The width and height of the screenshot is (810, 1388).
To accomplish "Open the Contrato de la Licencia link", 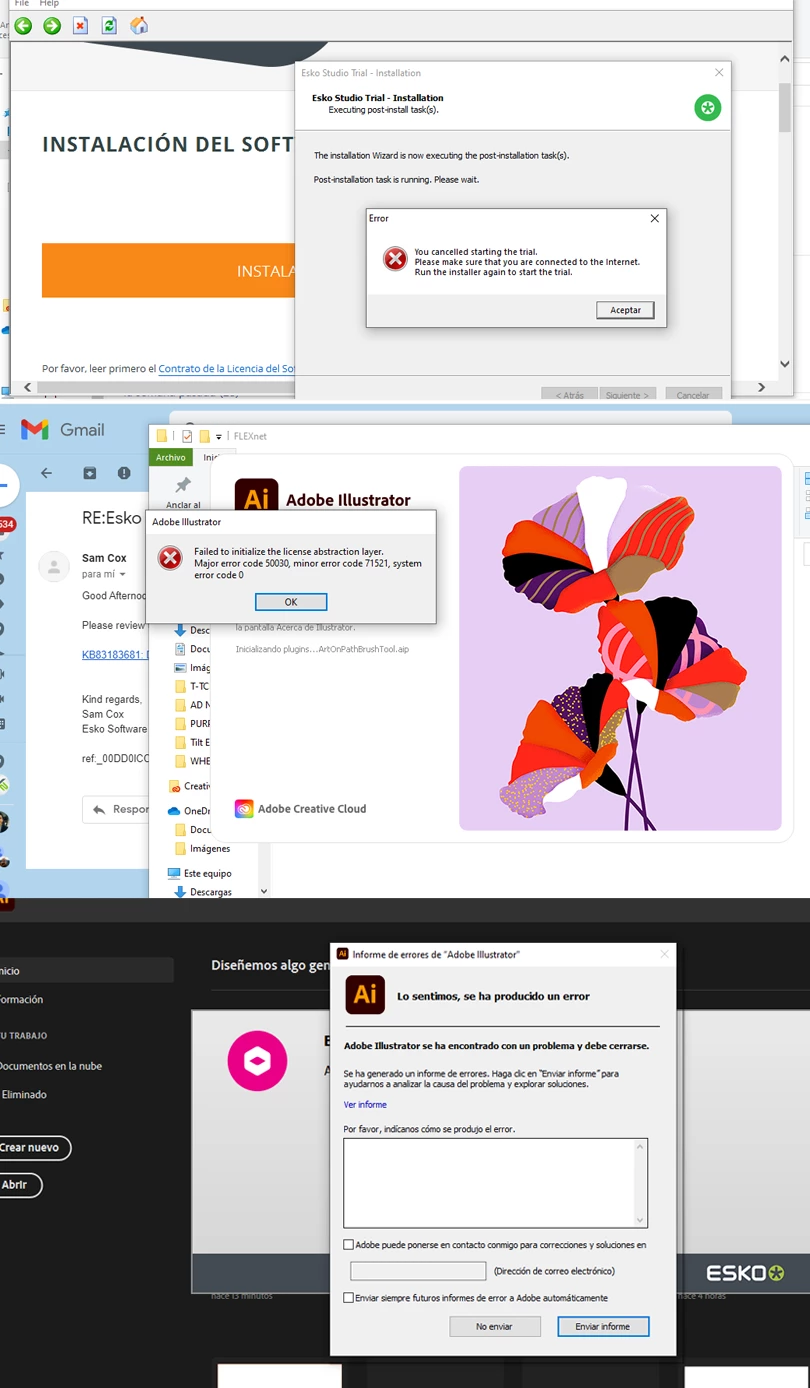I will [x=227, y=369].
